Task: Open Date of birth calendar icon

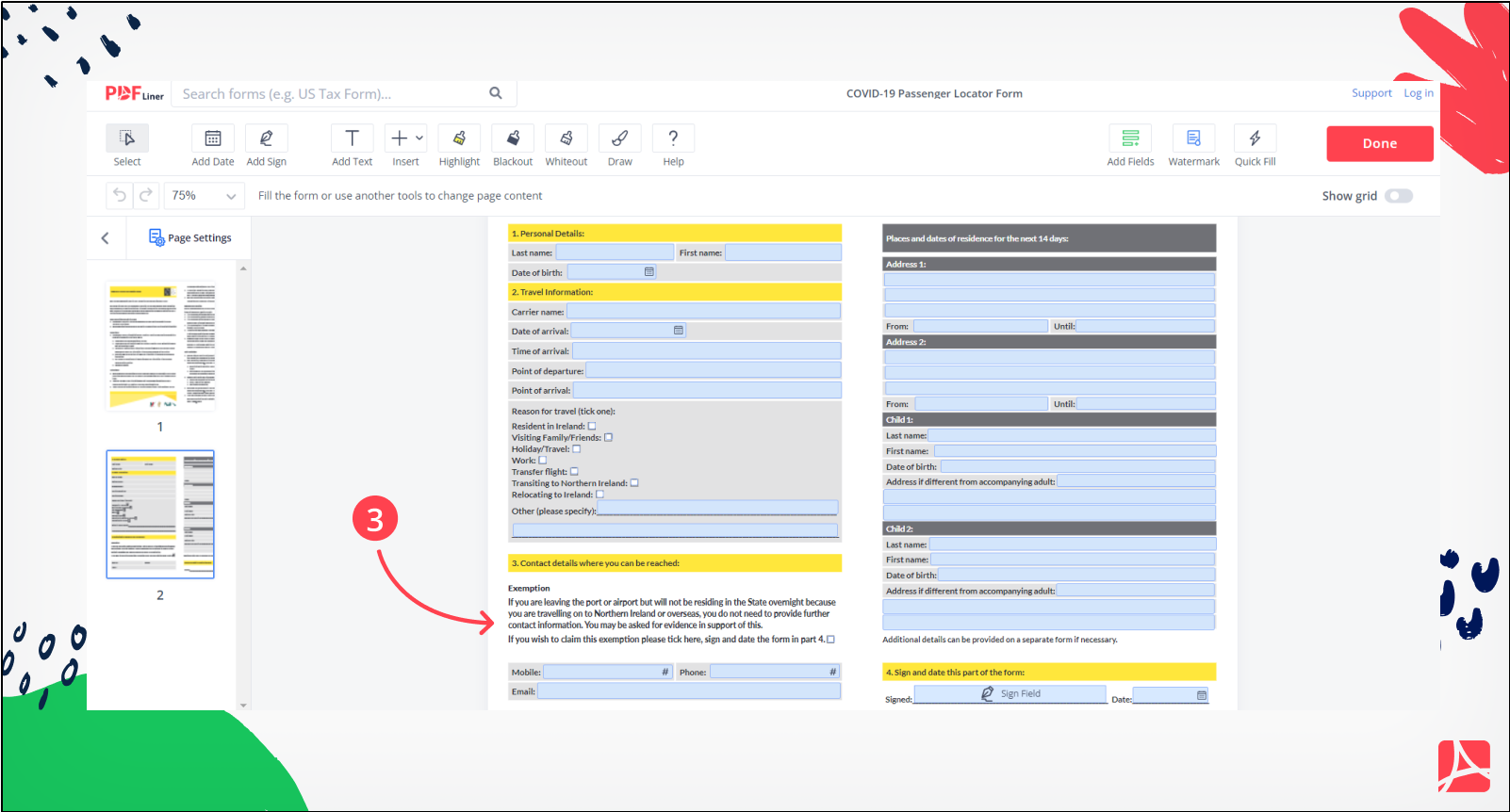Action: click(648, 271)
